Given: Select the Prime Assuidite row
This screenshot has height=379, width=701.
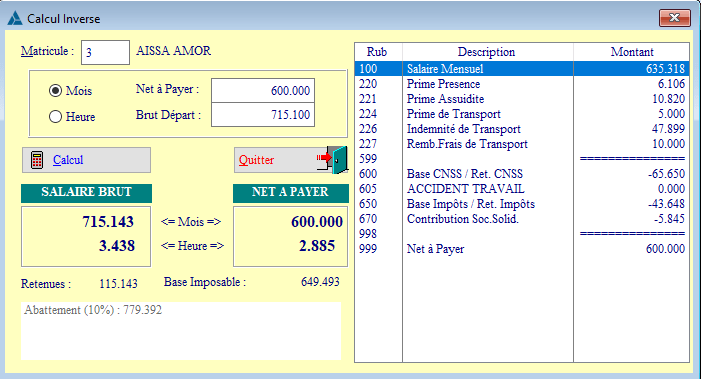Looking at the screenshot, I should 522,99.
